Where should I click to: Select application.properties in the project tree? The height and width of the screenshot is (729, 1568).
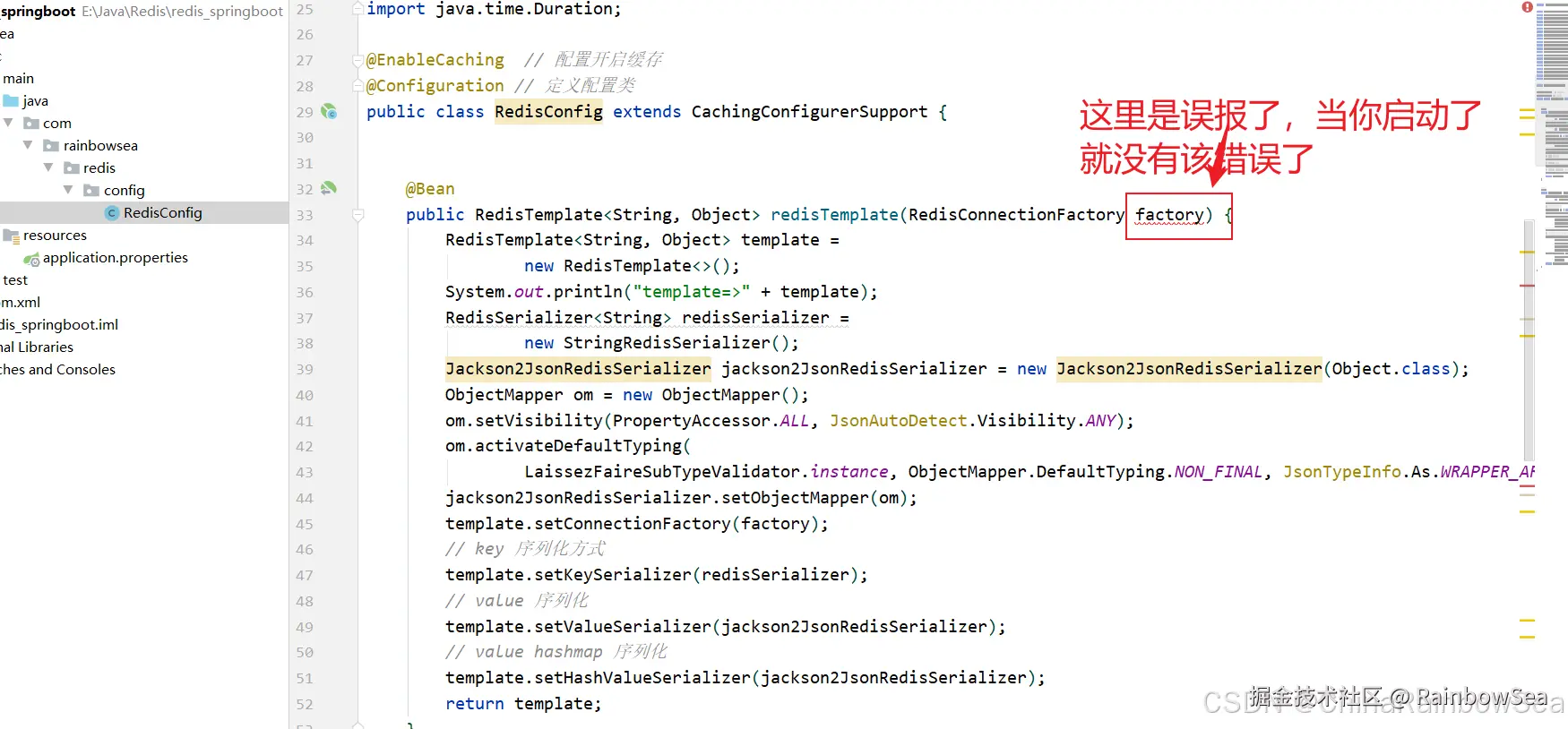click(116, 258)
